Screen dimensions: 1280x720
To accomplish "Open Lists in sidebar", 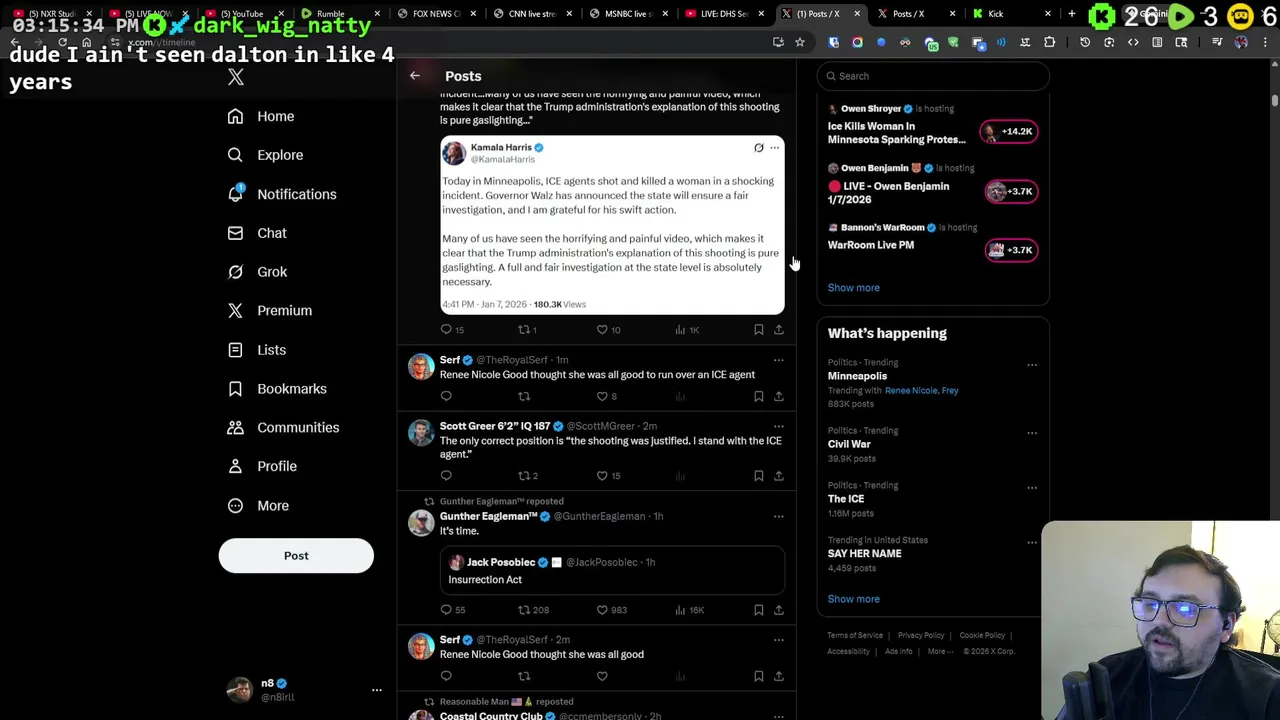I will pos(257,350).
